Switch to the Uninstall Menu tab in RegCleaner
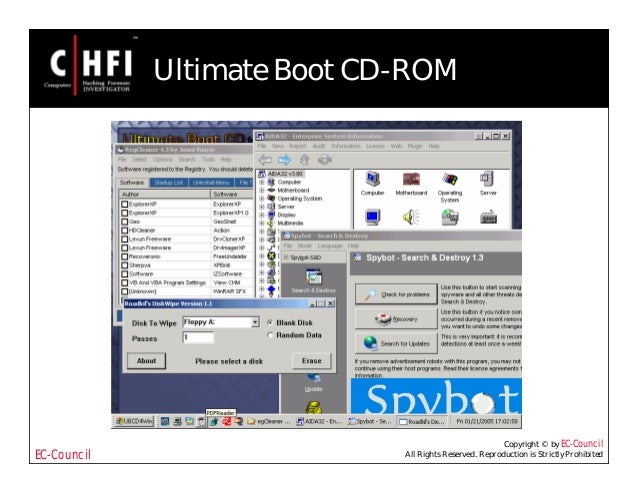638x493 pixels. click(x=211, y=183)
